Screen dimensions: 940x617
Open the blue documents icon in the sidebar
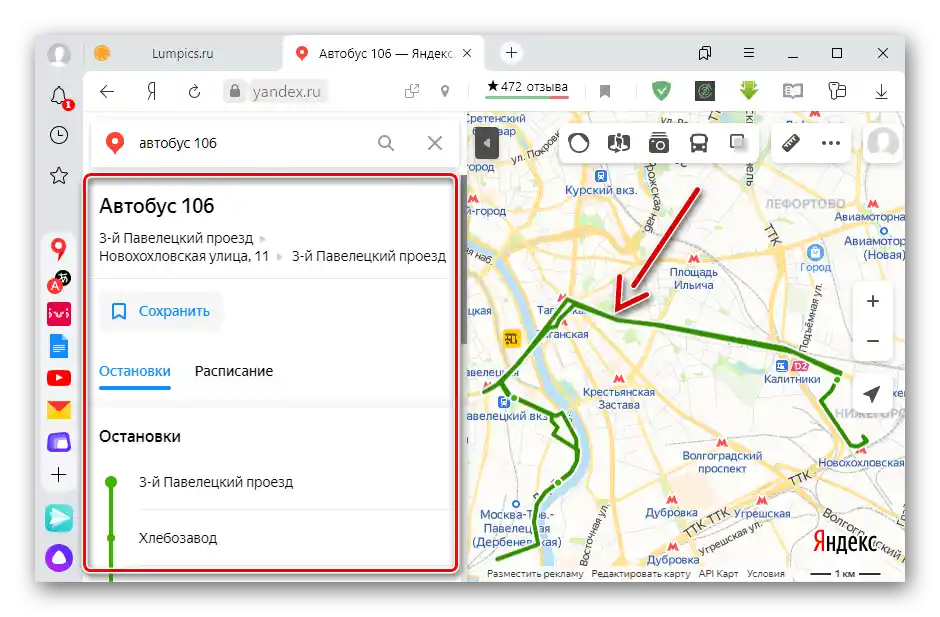(x=59, y=346)
